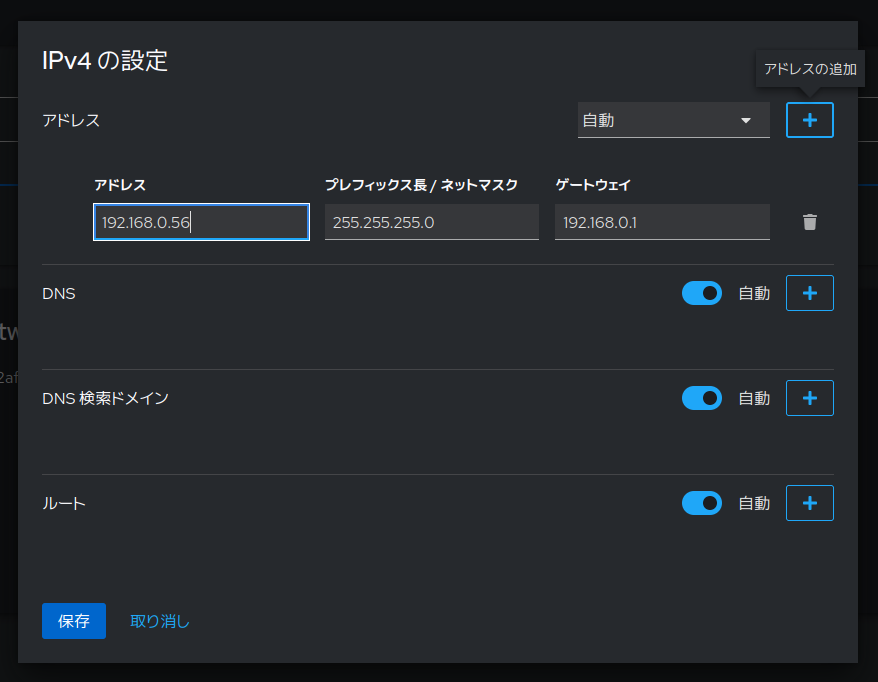Click the 取り消し link

pos(160,621)
